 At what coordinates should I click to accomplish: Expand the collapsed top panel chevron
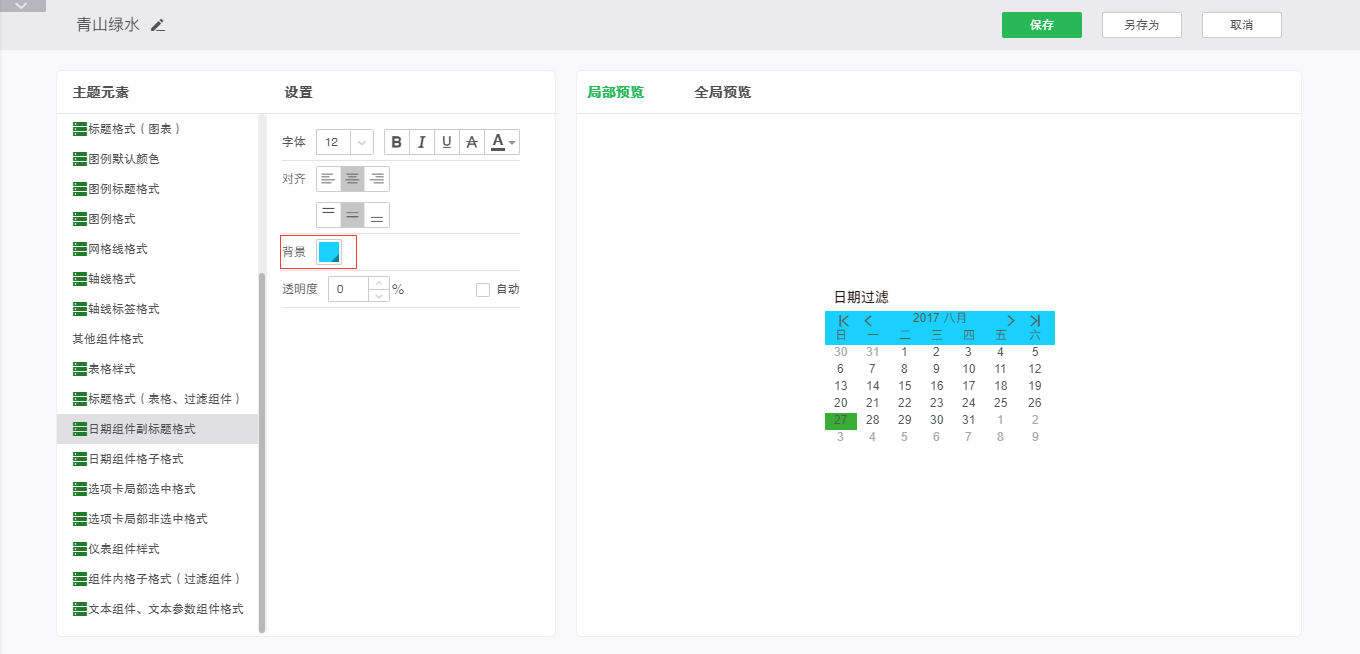[22, 6]
